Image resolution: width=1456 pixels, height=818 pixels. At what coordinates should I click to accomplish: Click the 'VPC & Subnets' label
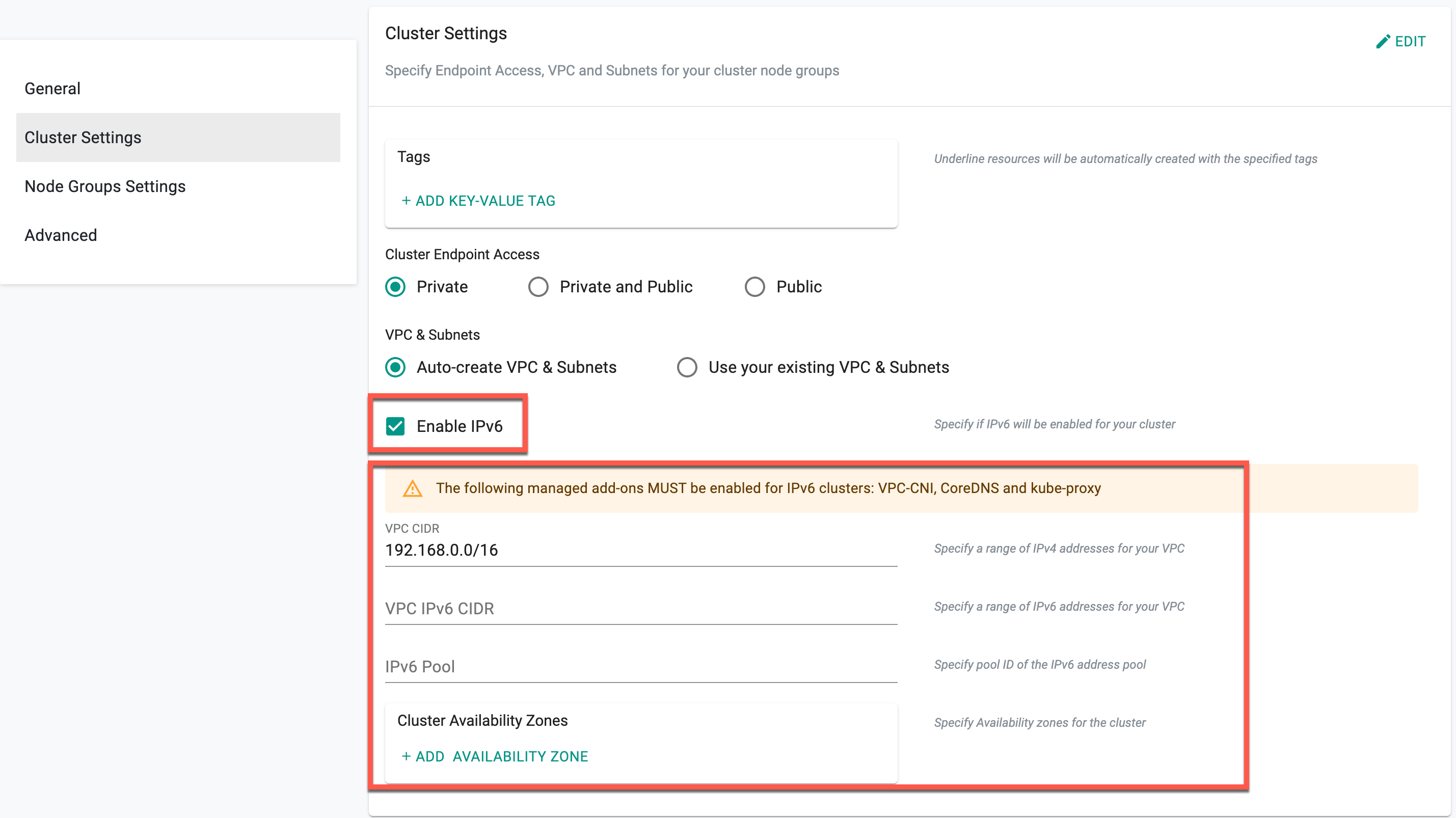(433, 335)
